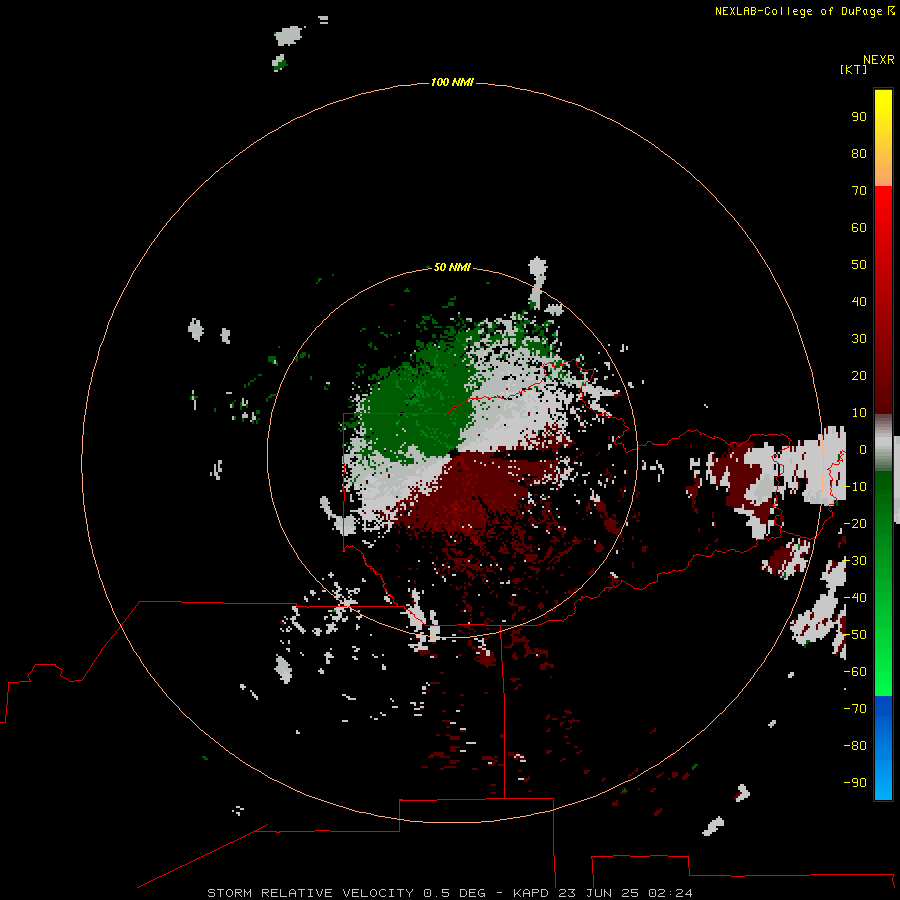Click the 0 value on the velocity scale

click(863, 449)
